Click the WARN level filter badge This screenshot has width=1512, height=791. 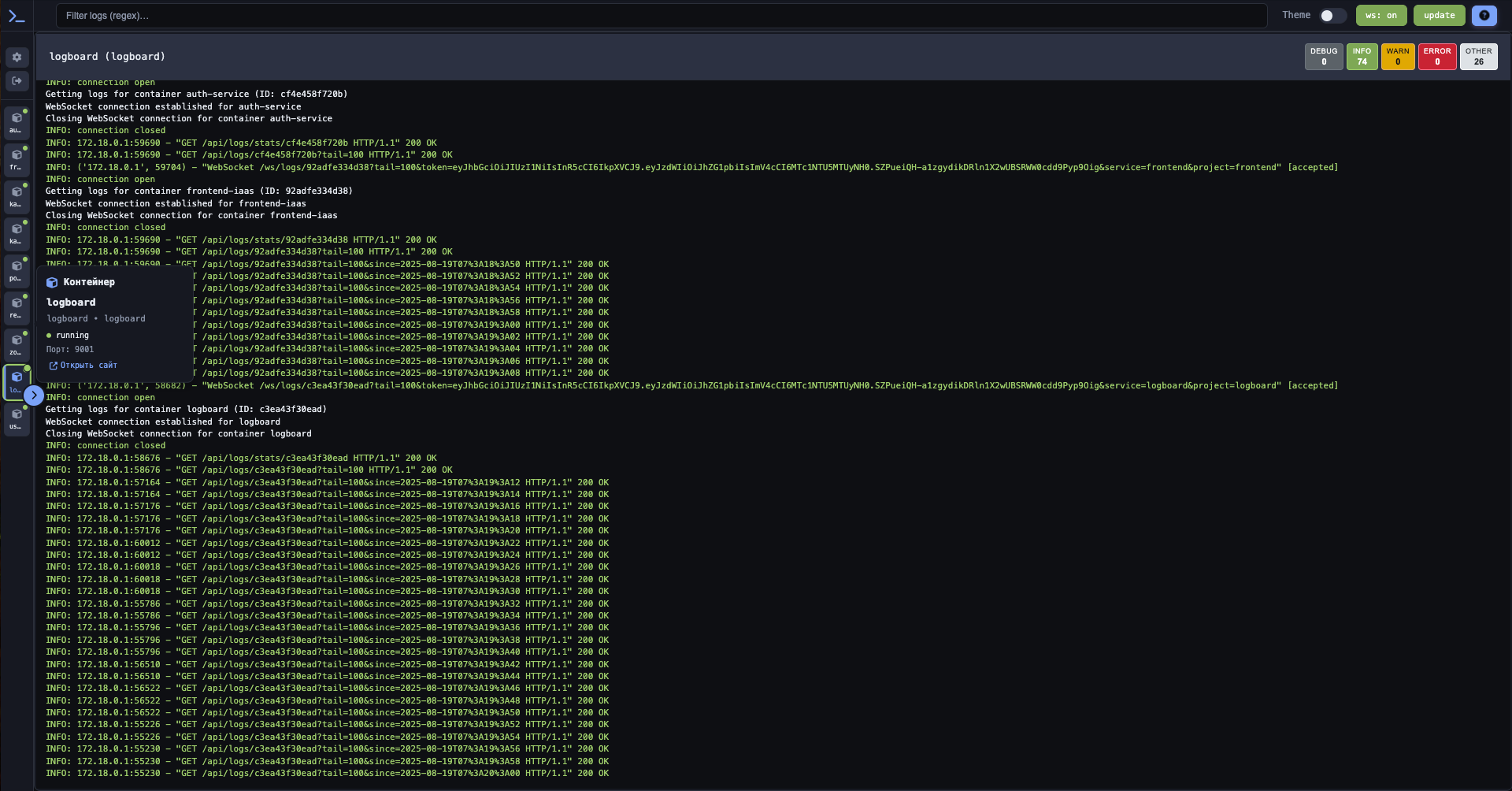point(1398,57)
